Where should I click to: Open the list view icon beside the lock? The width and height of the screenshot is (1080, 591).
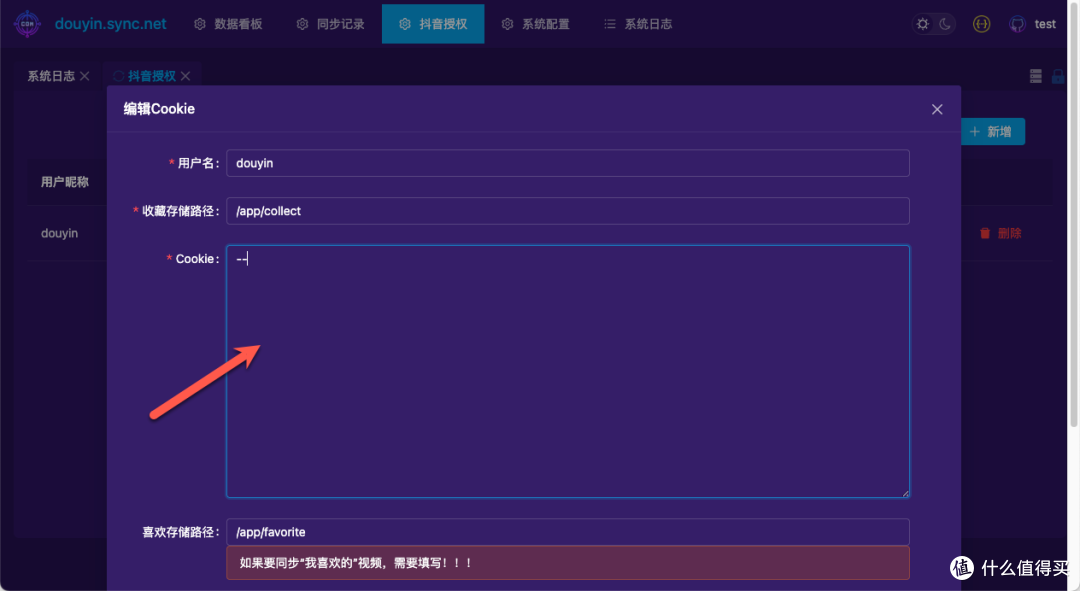(x=1036, y=76)
